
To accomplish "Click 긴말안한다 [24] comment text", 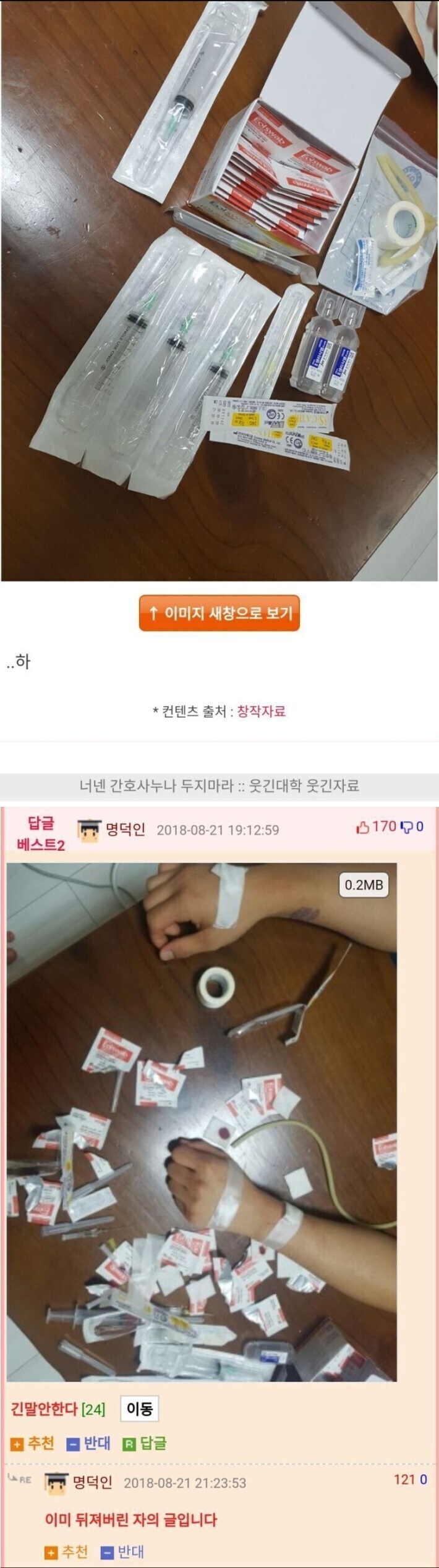I will 58,1409.
